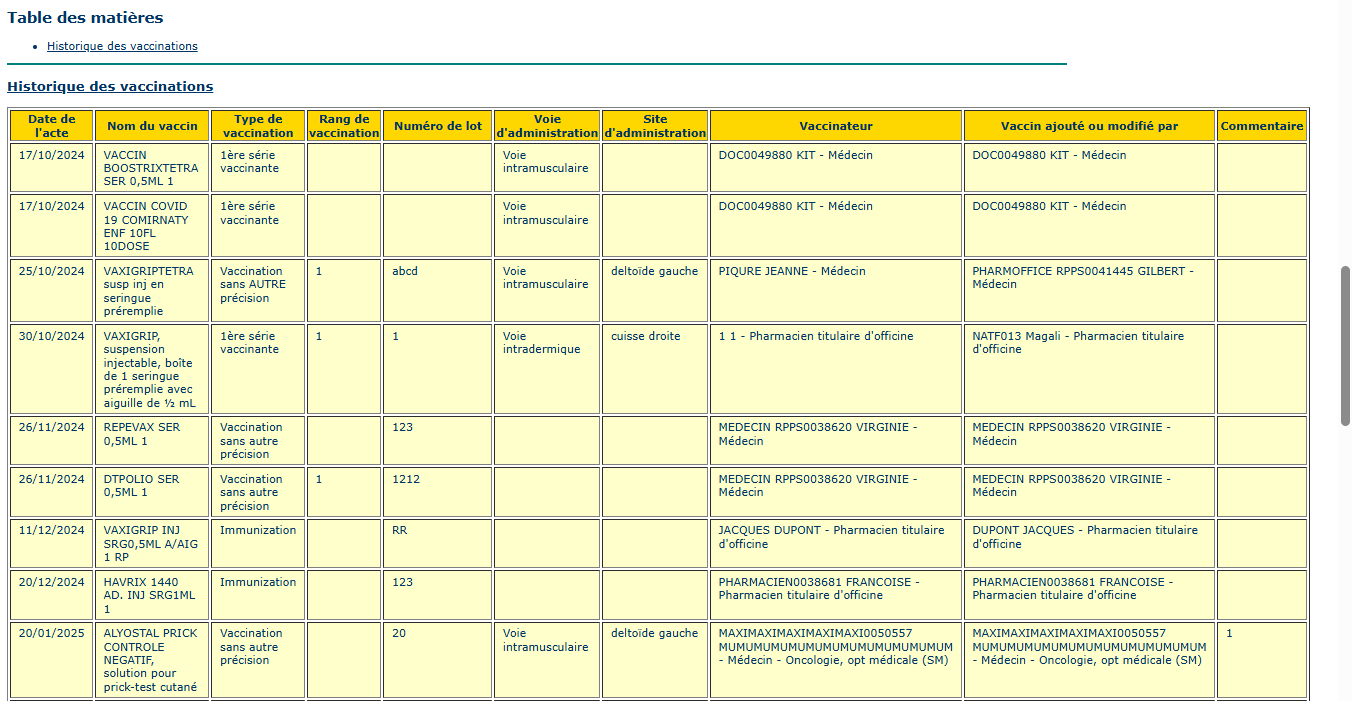Click the PIQURE JEANNE - Médecin vaccinator cell

[x=792, y=271]
